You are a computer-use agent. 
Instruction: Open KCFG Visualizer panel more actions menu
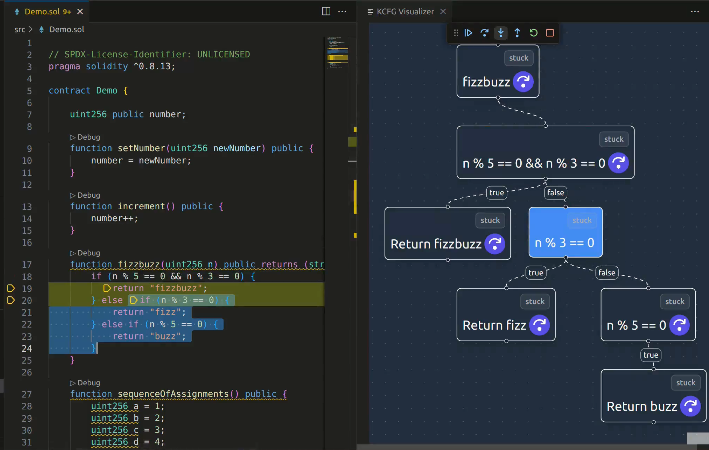click(x=695, y=11)
